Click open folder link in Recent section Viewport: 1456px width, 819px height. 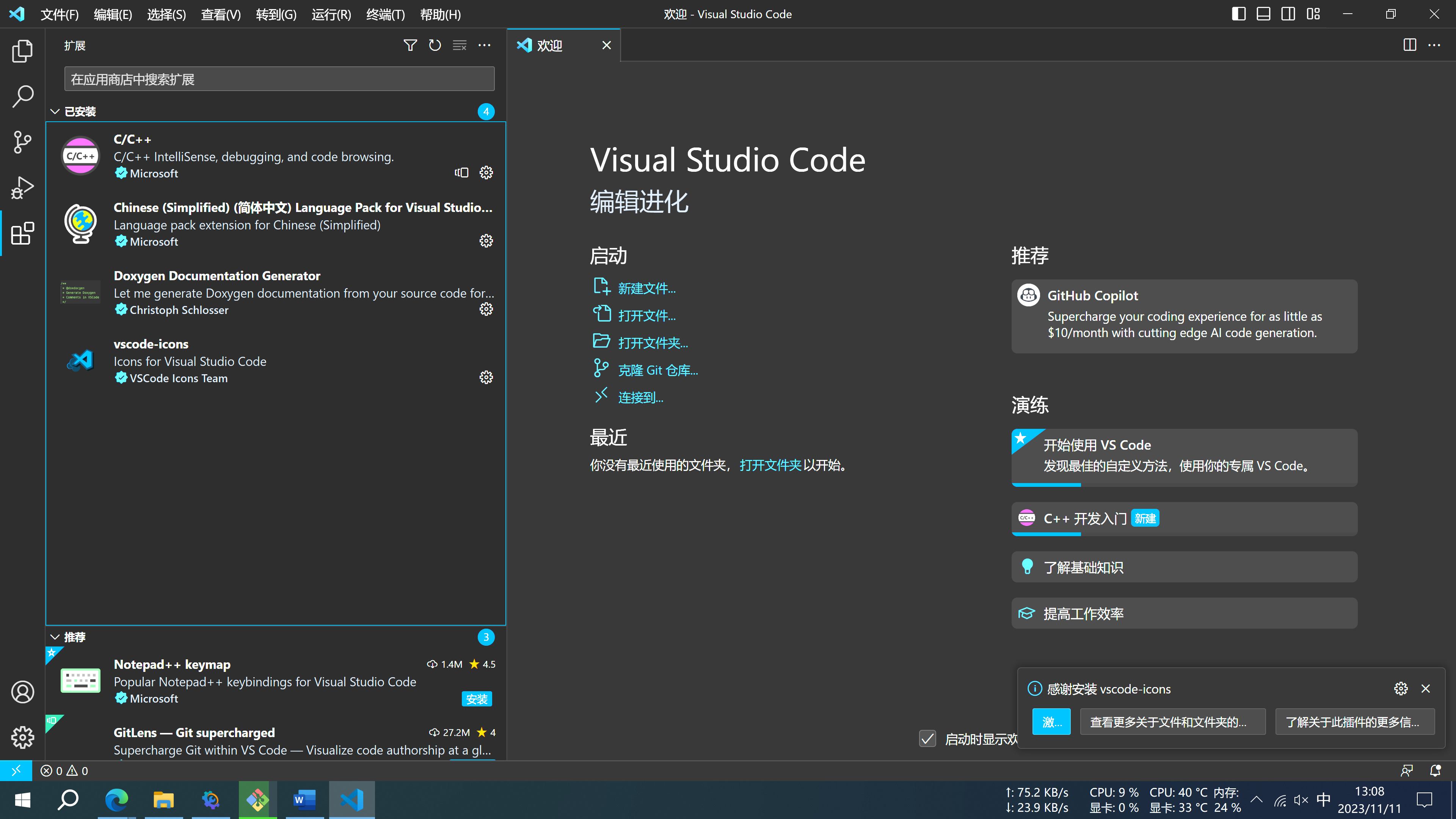click(x=770, y=465)
